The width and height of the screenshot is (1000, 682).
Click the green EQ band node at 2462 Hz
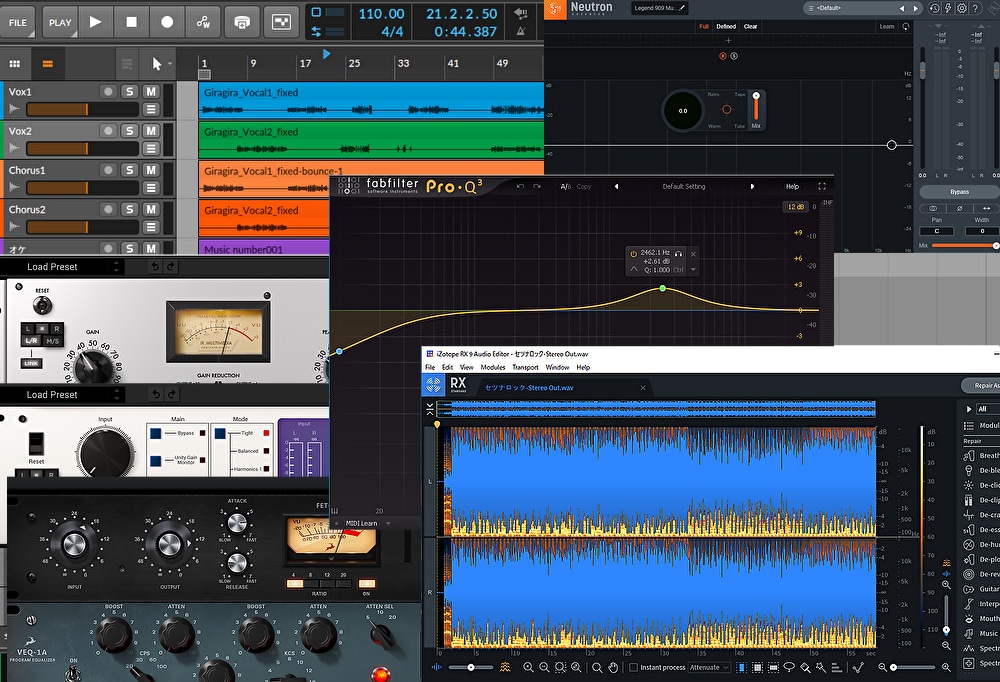[x=663, y=289]
